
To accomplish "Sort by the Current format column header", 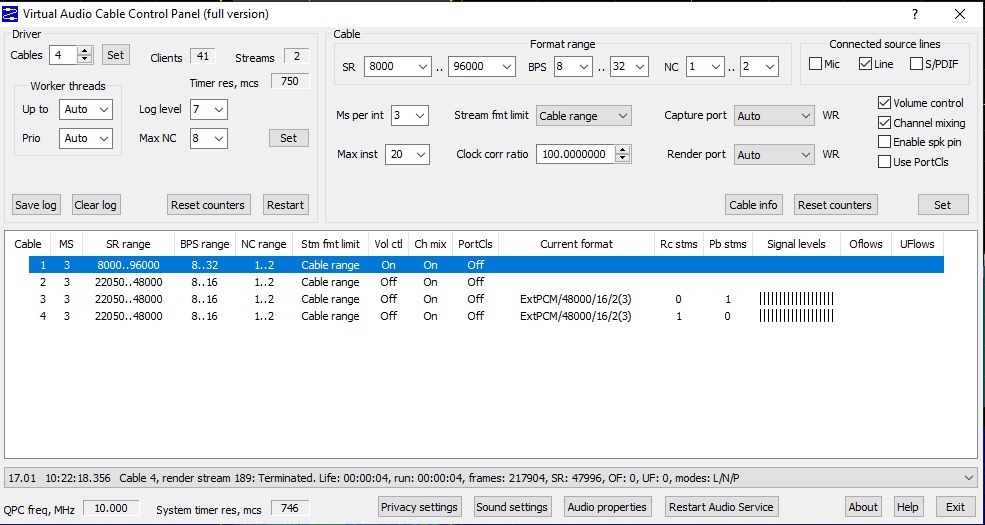I will [x=576, y=244].
